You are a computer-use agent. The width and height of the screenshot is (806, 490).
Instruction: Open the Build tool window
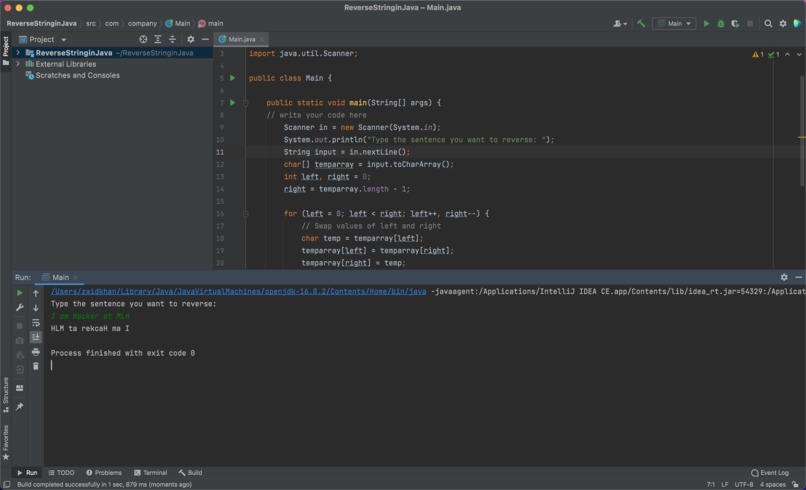[190, 473]
